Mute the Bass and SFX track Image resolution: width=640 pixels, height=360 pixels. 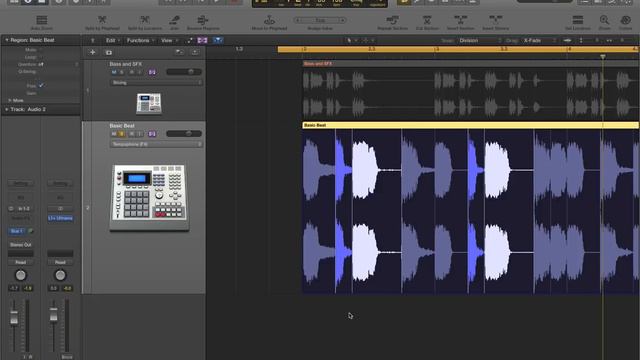point(114,72)
